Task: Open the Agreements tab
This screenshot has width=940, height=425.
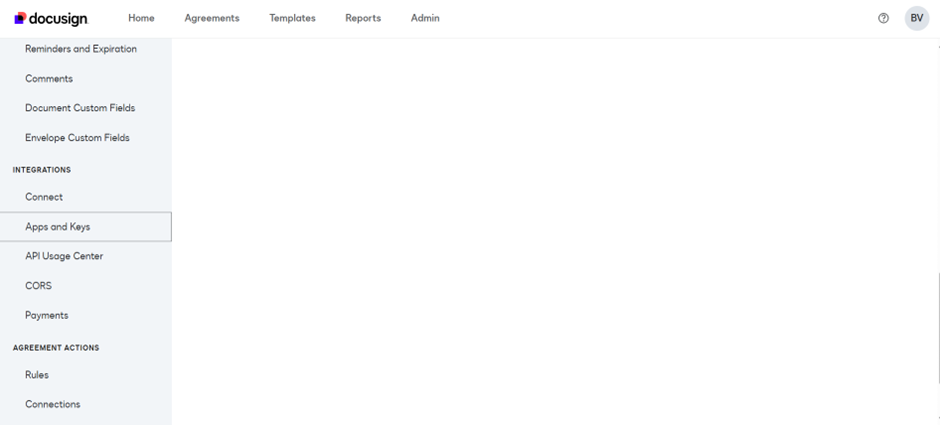Action: tap(212, 18)
